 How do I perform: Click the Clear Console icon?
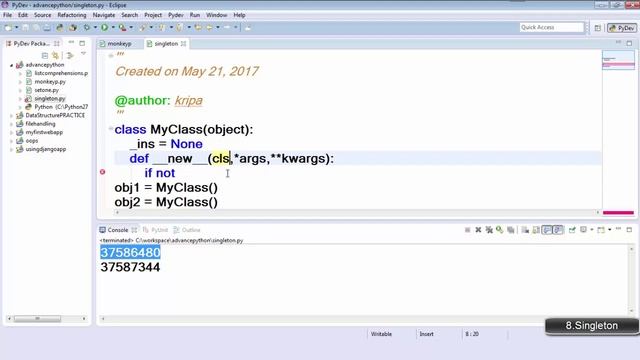pos(525,230)
